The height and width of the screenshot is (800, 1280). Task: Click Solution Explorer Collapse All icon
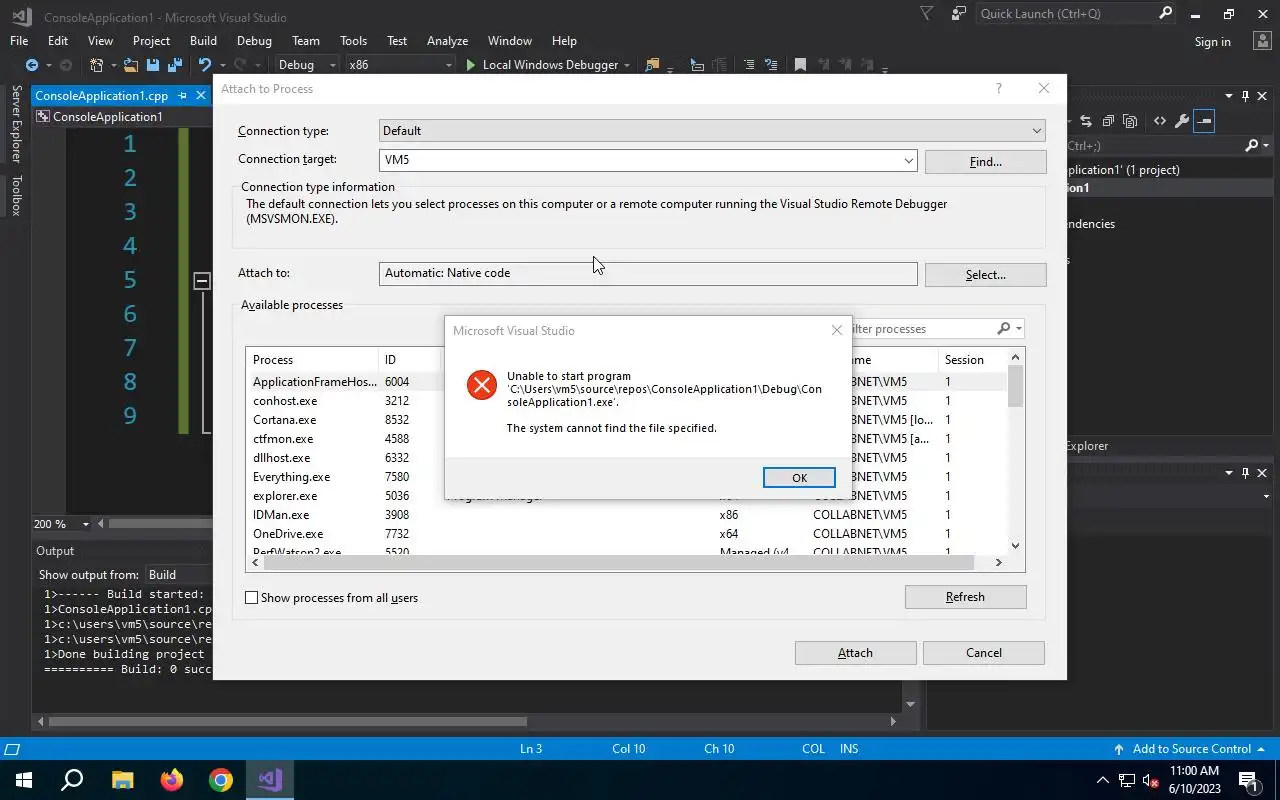1108,121
